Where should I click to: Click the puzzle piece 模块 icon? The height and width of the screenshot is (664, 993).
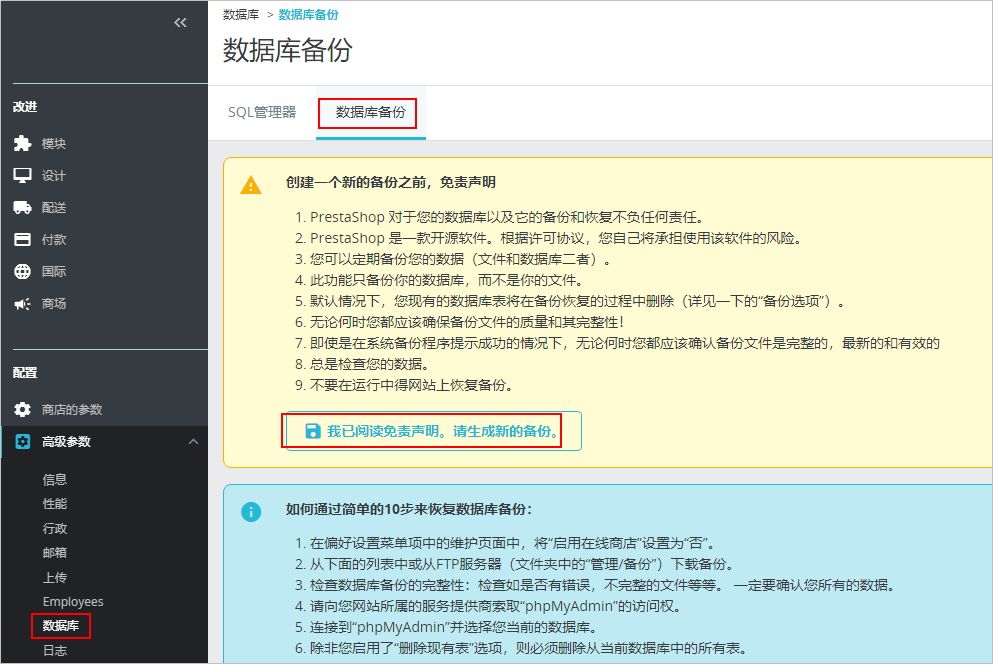pos(22,144)
